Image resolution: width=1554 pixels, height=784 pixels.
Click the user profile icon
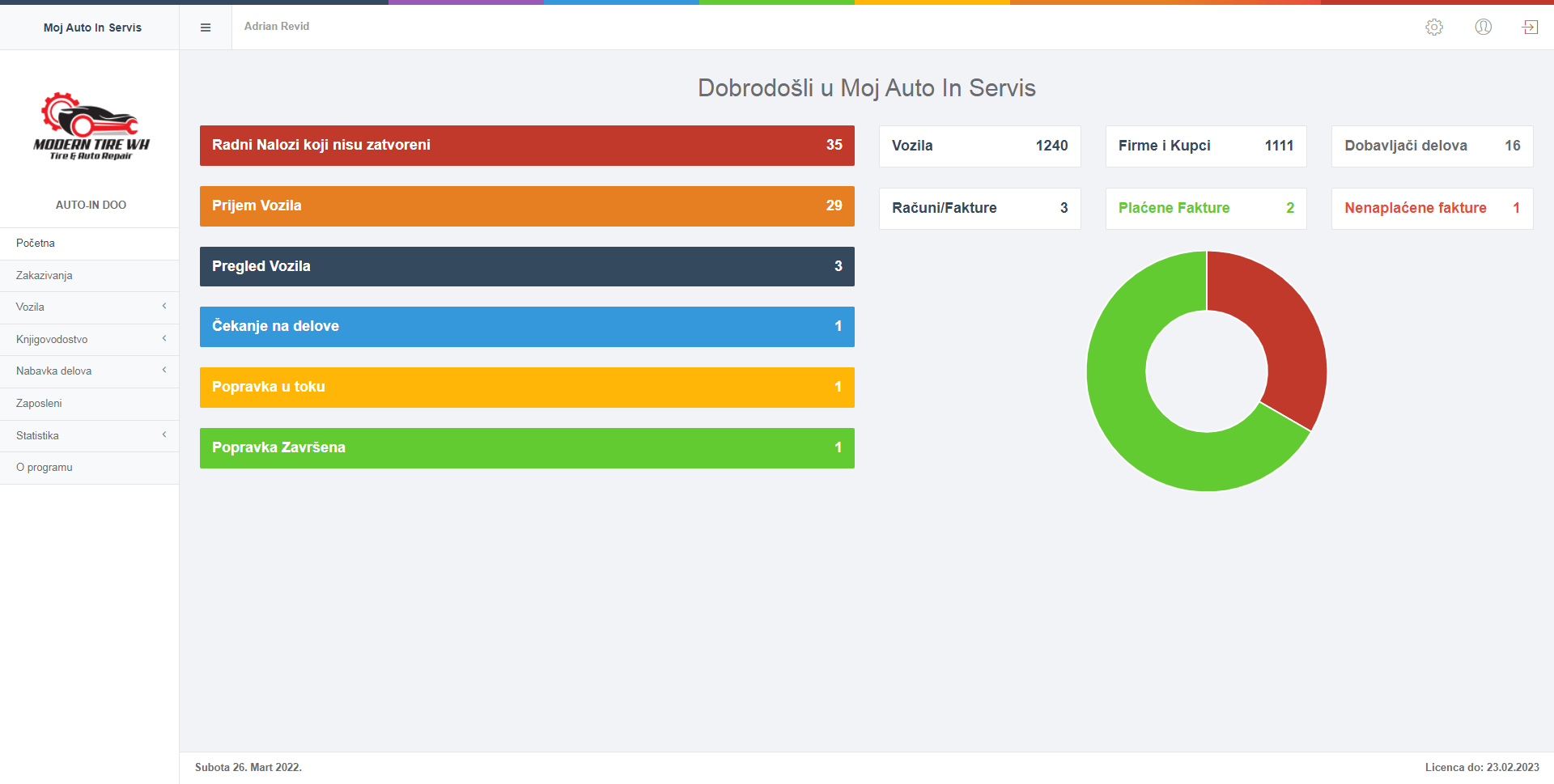1483,27
